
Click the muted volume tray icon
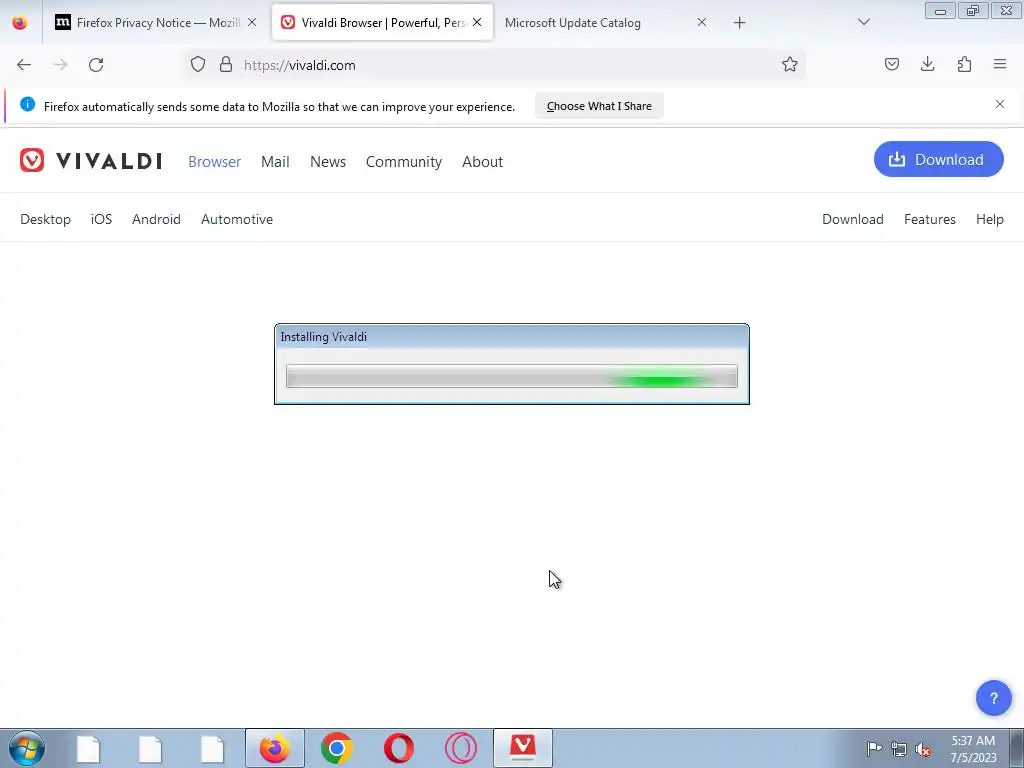[x=923, y=749]
